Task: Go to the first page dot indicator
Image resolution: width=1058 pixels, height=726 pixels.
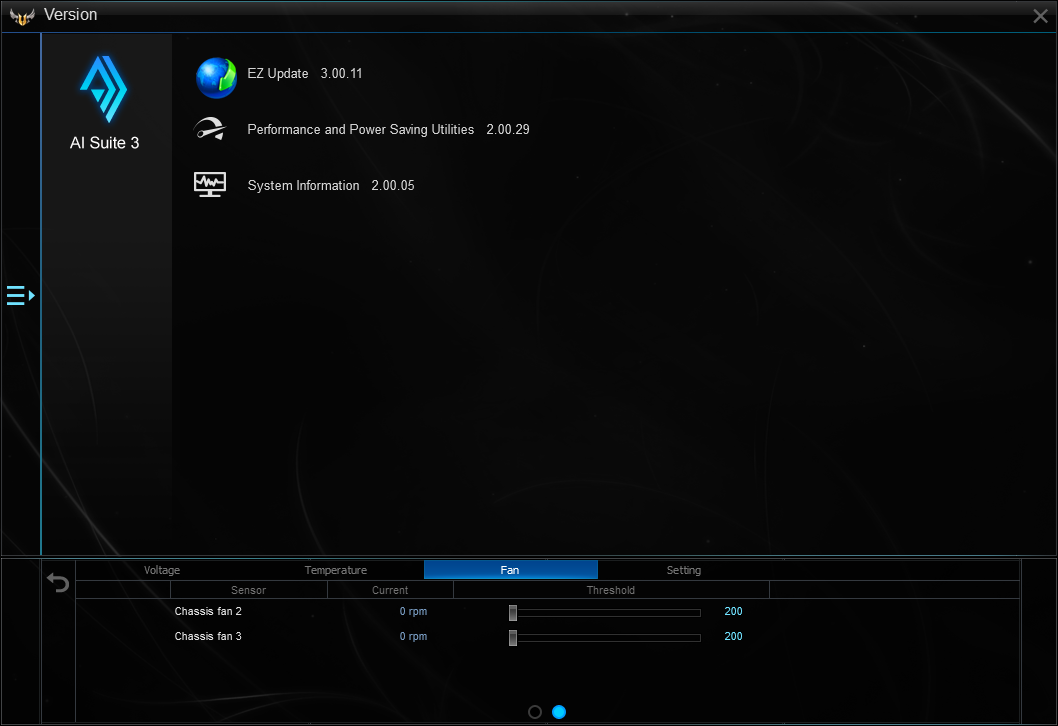Action: pyautogui.click(x=535, y=712)
